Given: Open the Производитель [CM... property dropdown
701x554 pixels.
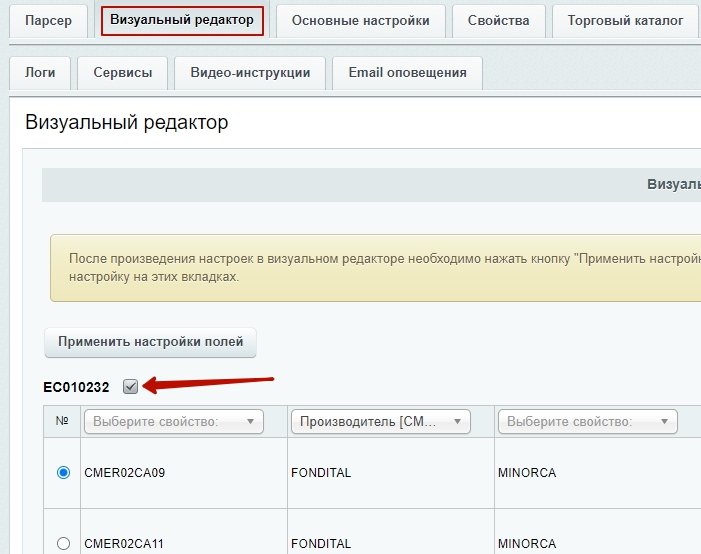Looking at the screenshot, I should click(x=380, y=422).
